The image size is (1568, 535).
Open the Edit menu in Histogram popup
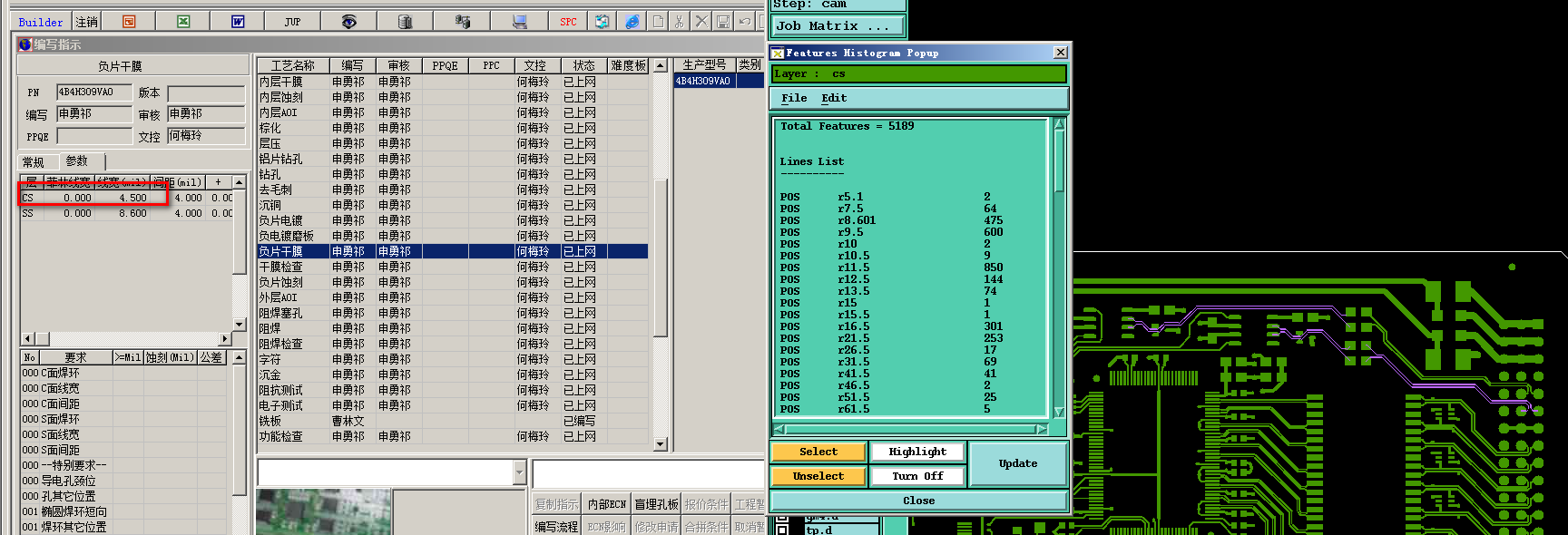point(834,98)
